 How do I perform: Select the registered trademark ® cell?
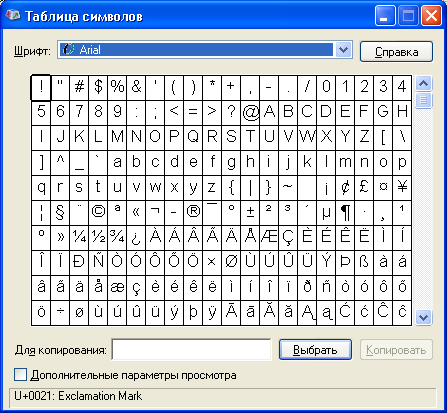(x=193, y=212)
